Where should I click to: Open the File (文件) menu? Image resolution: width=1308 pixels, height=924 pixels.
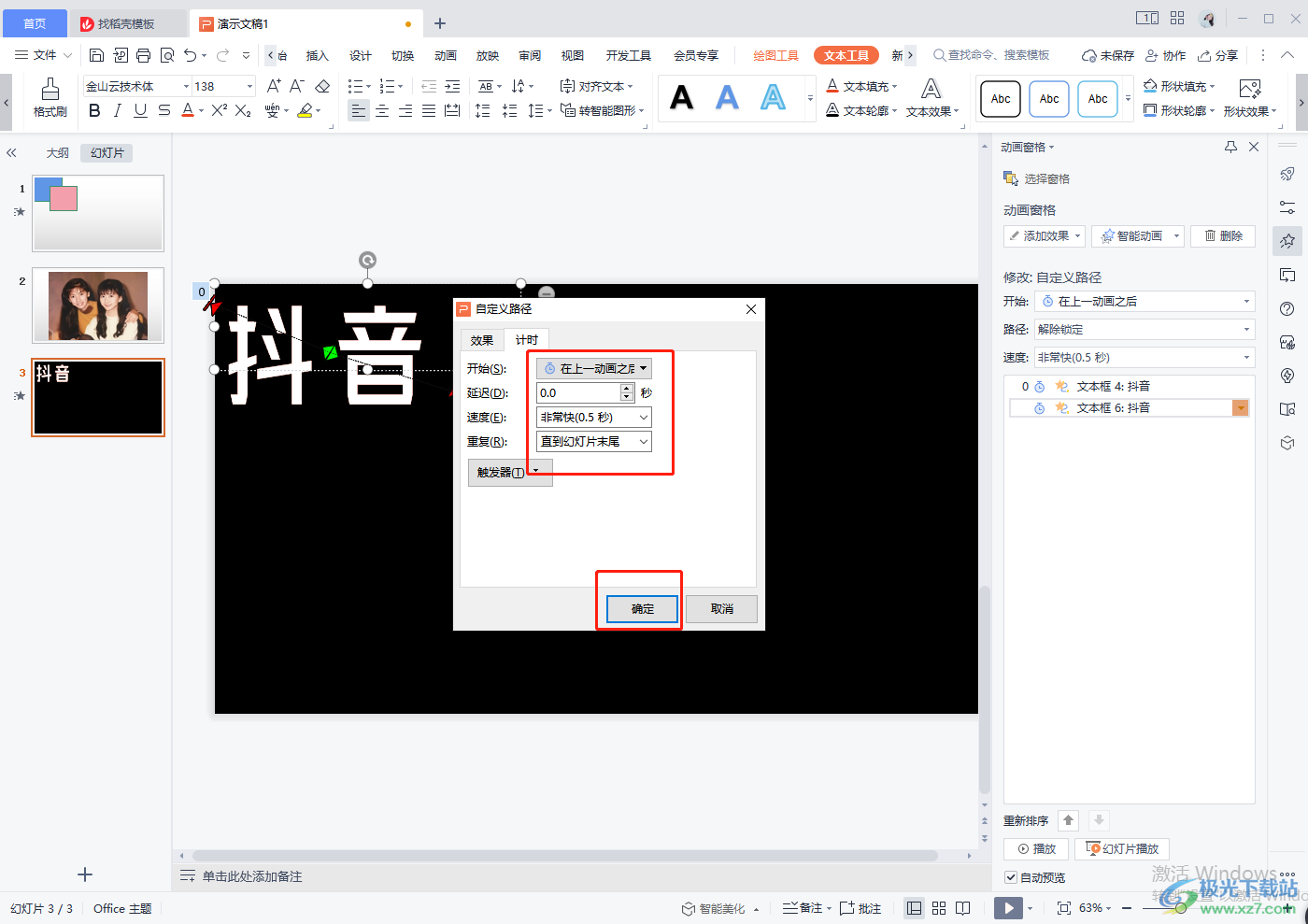(43, 55)
